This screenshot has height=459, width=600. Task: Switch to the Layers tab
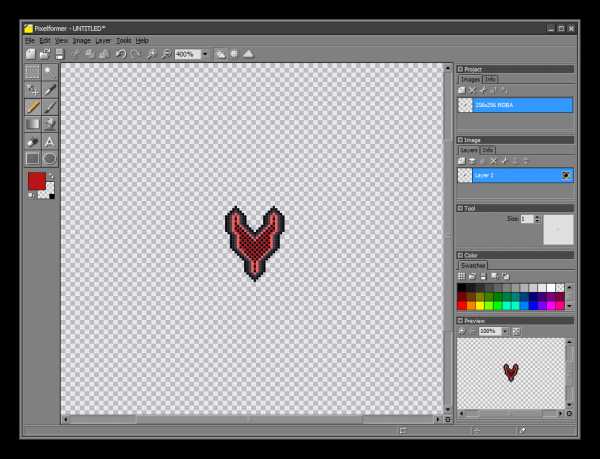(468, 150)
